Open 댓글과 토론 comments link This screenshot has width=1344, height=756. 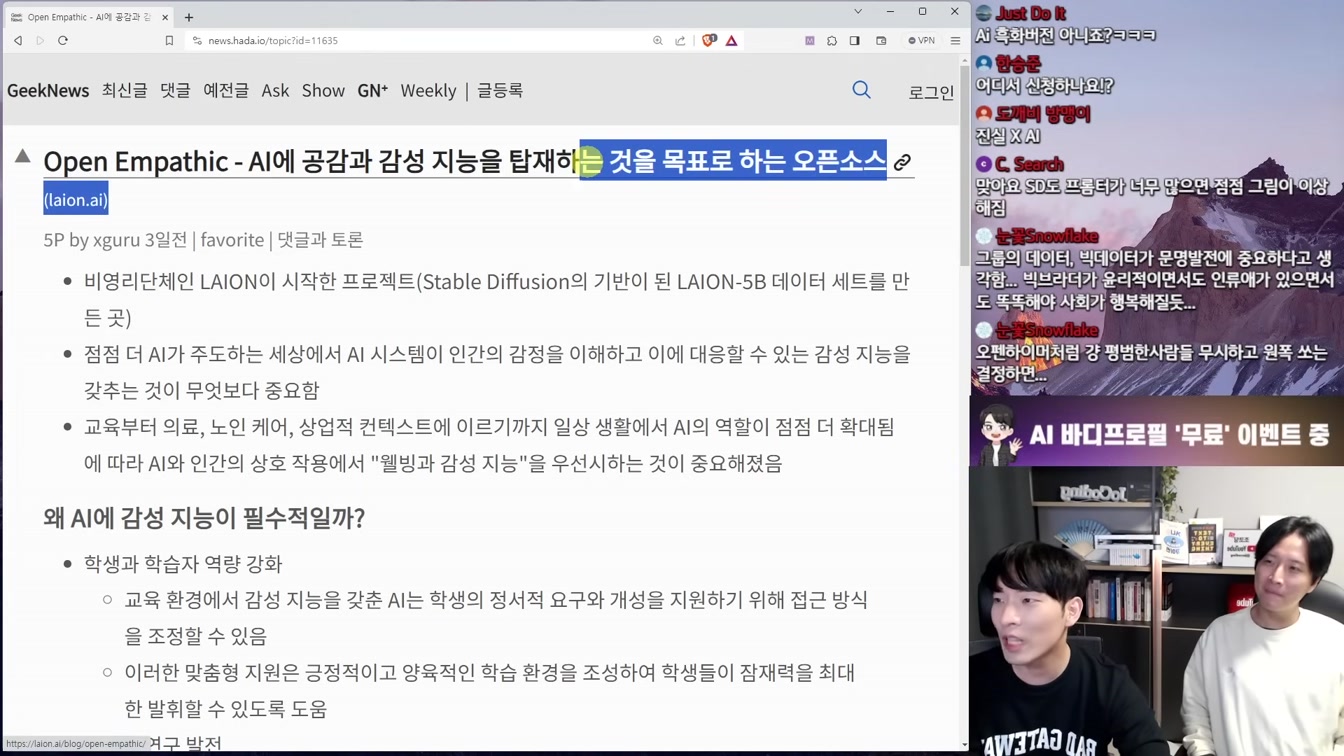click(320, 240)
